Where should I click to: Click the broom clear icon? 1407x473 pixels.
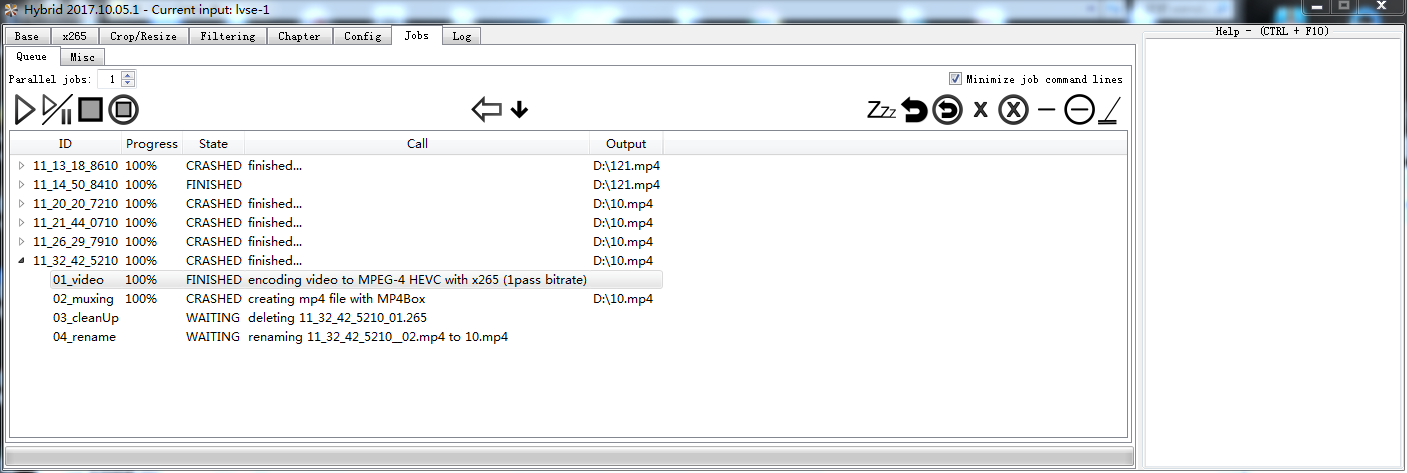tap(1108, 110)
